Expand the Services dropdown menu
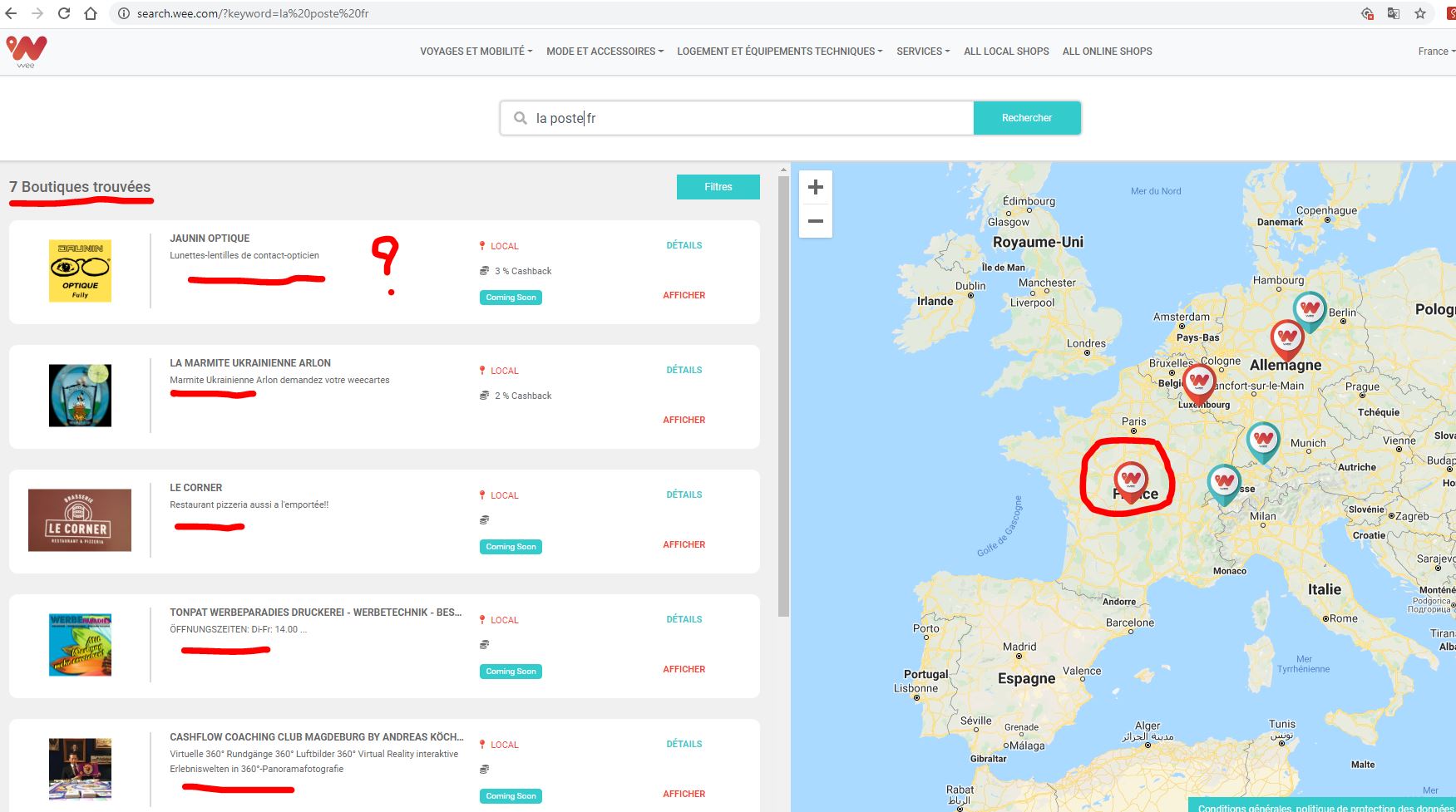The height and width of the screenshot is (812, 1456). coord(922,52)
